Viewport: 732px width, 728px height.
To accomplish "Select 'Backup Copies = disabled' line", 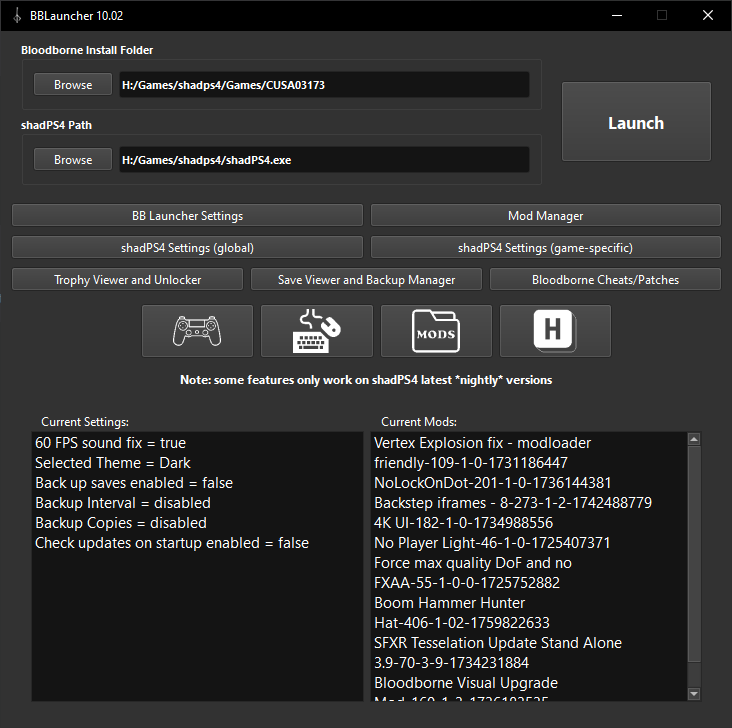I will coord(121,523).
